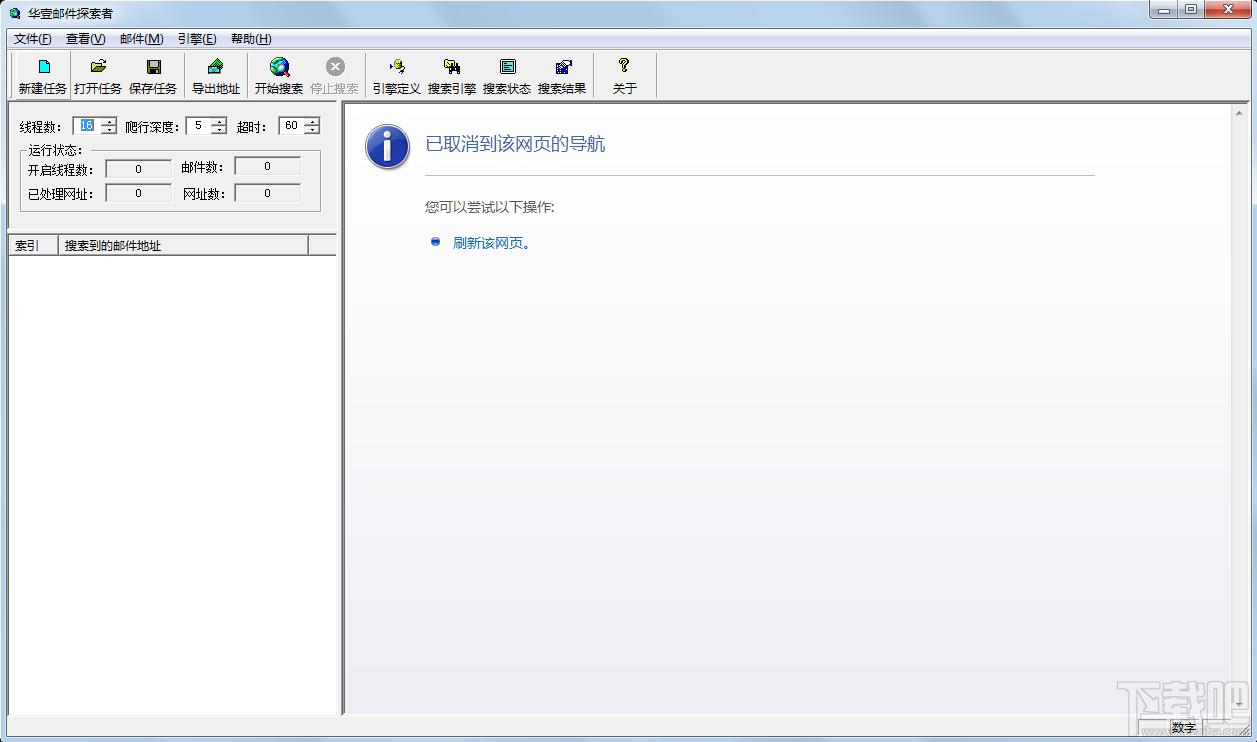Increase the 爬行深度 crawl depth

219,122
